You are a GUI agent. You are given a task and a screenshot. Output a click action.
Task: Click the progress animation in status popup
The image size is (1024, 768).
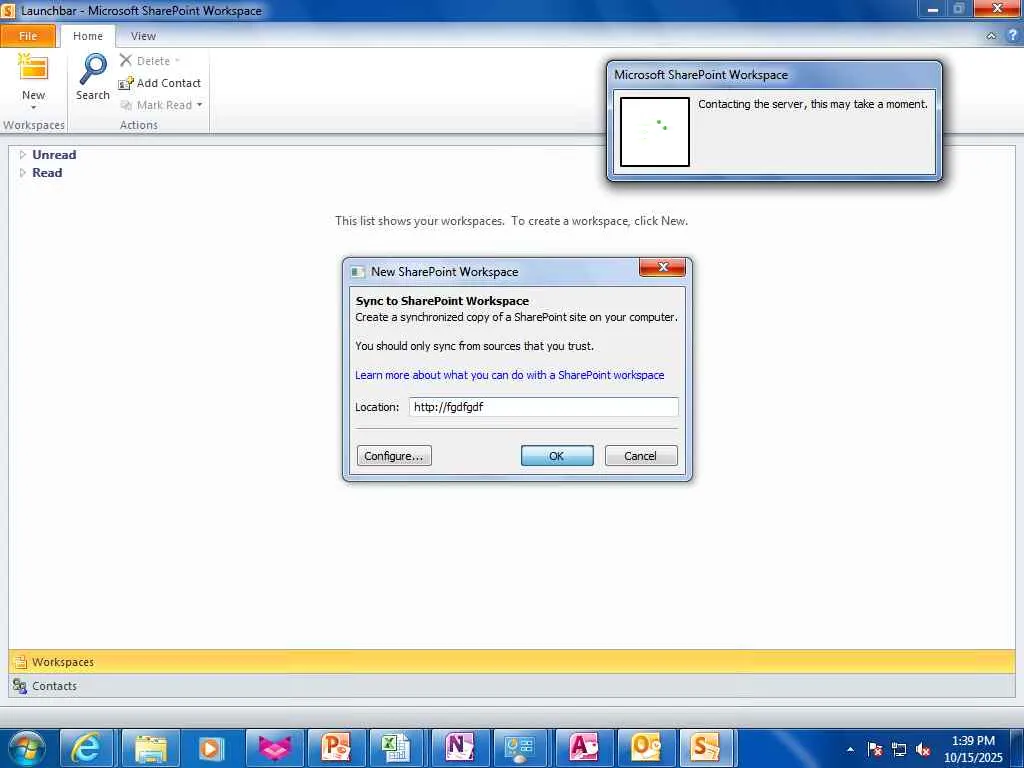[654, 132]
